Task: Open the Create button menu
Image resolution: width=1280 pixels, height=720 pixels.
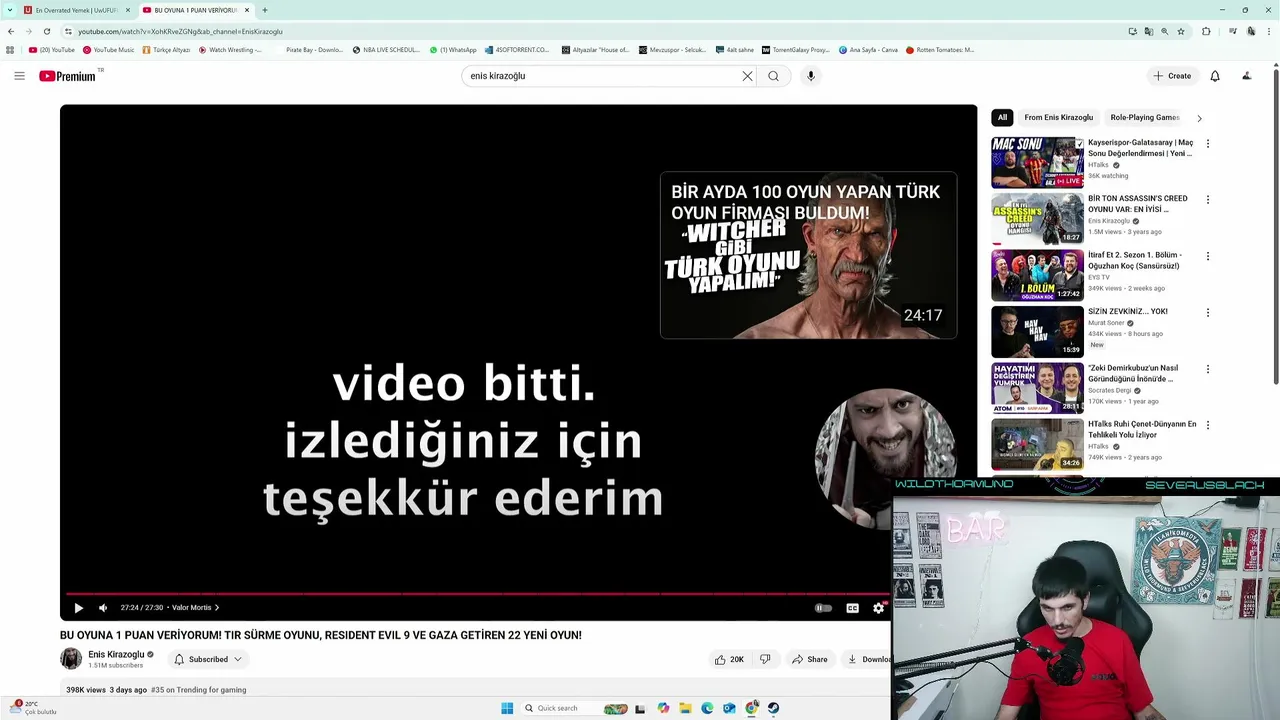Action: (x=1172, y=76)
